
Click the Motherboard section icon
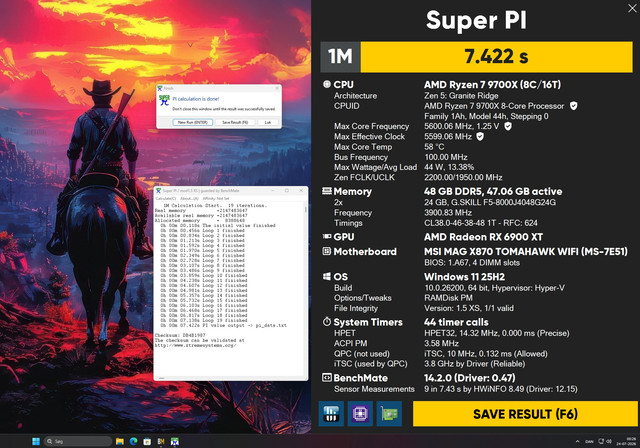[327, 251]
